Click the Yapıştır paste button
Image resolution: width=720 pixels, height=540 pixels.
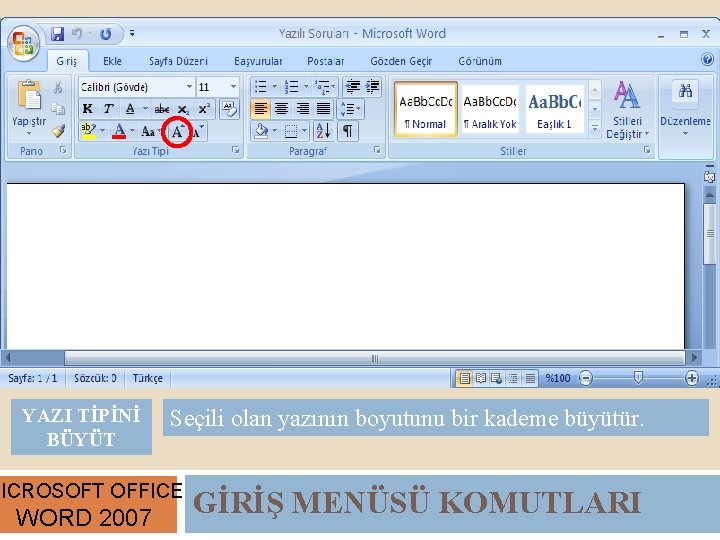[x=29, y=108]
